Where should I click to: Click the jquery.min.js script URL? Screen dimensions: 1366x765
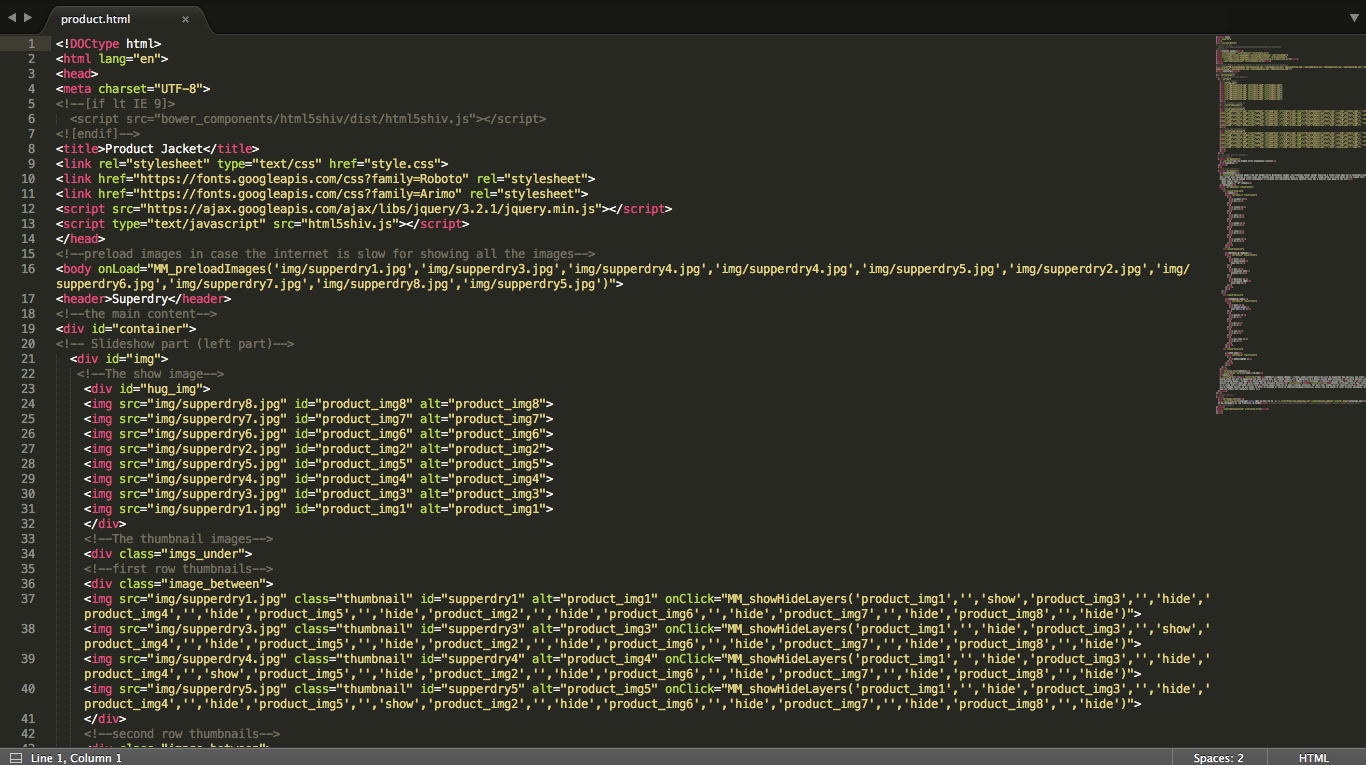point(371,209)
